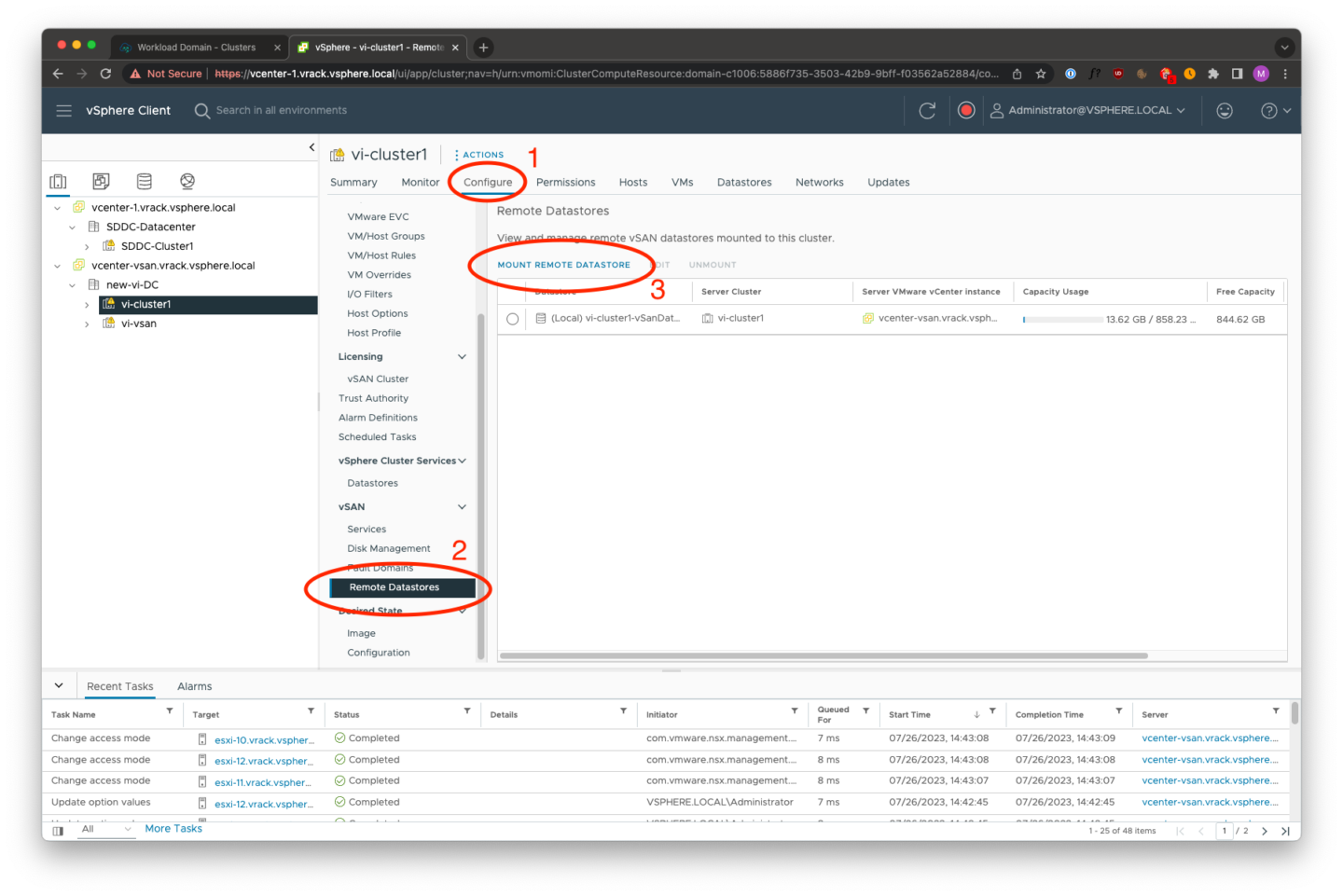Click the Capacity Usage progress bar
The width and height of the screenshot is (1343, 896).
(1063, 318)
